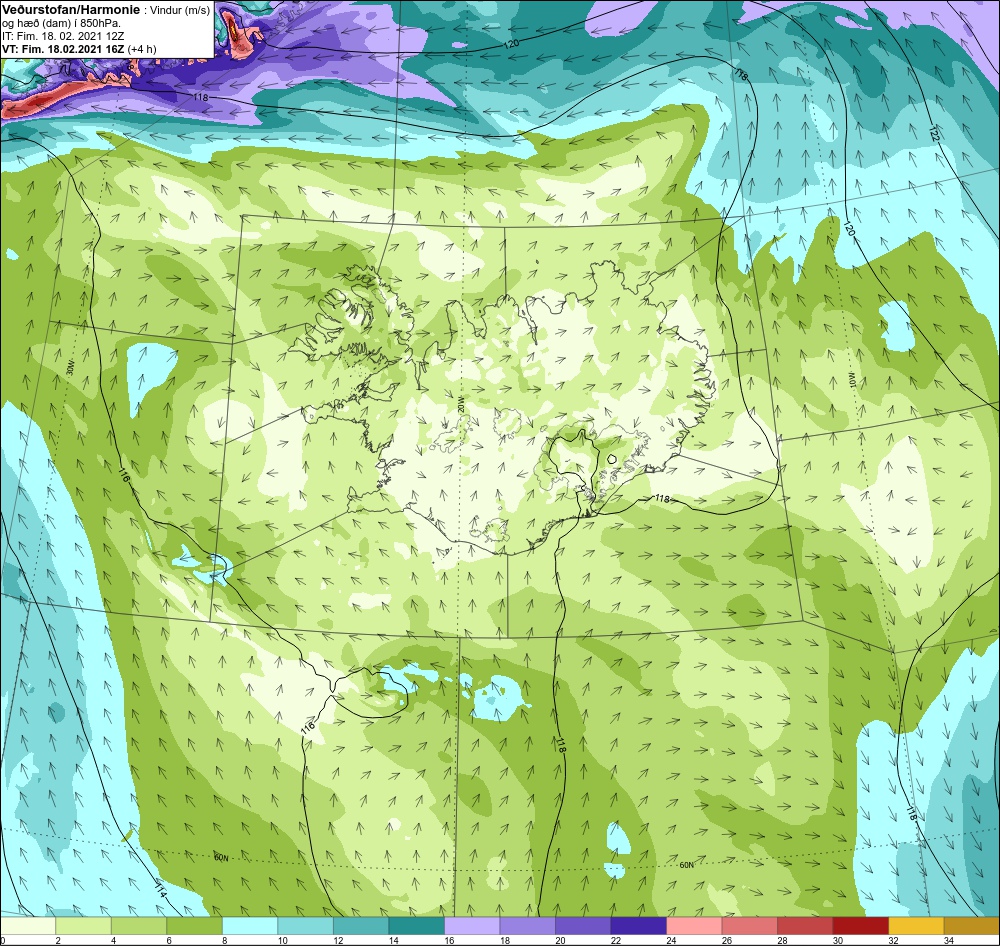Select the 'VT: Fim. 18.02.2021 16Z (+4 h)' line

click(79, 48)
